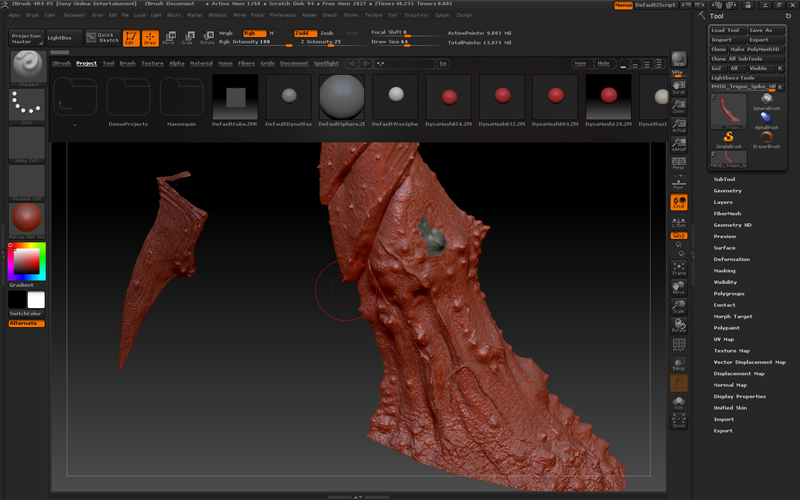Click Save As button
The image size is (800, 500).
[766, 31]
